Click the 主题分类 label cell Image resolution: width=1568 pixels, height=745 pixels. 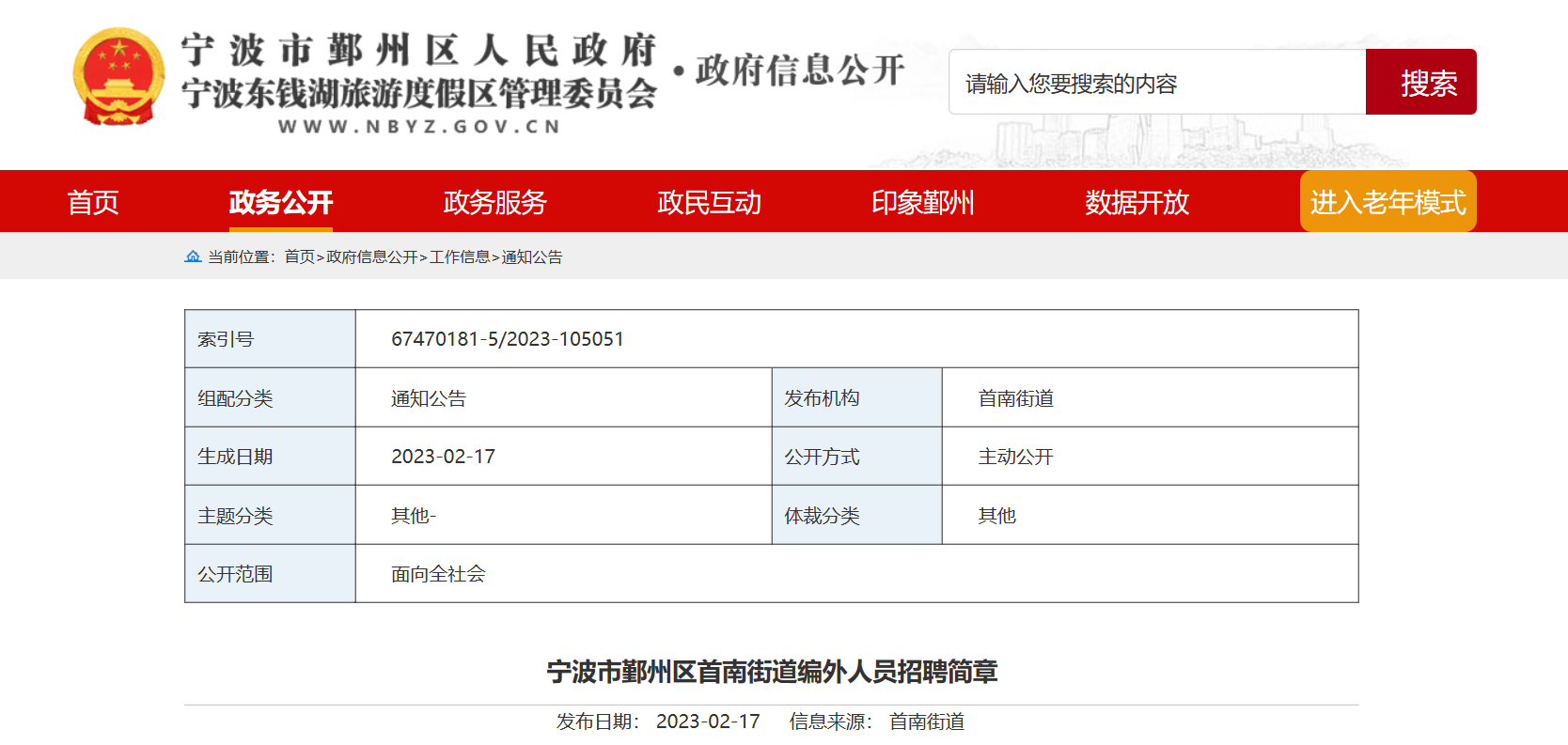pos(270,516)
